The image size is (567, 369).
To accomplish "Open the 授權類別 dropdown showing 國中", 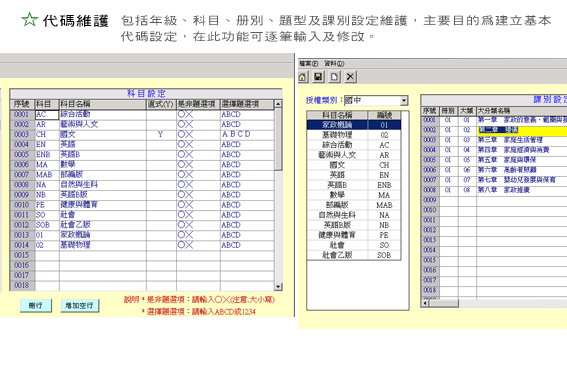I will pyautogui.click(x=404, y=100).
